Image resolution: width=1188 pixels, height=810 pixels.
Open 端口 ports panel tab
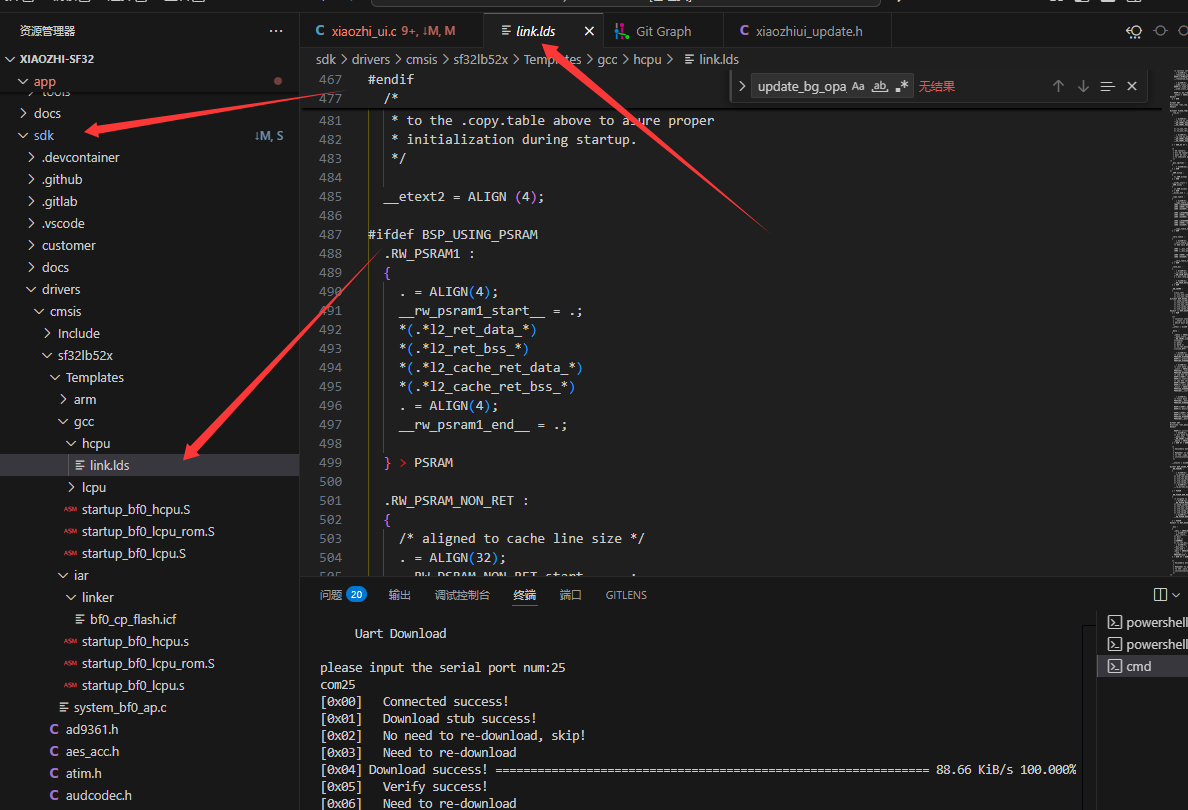pos(571,595)
